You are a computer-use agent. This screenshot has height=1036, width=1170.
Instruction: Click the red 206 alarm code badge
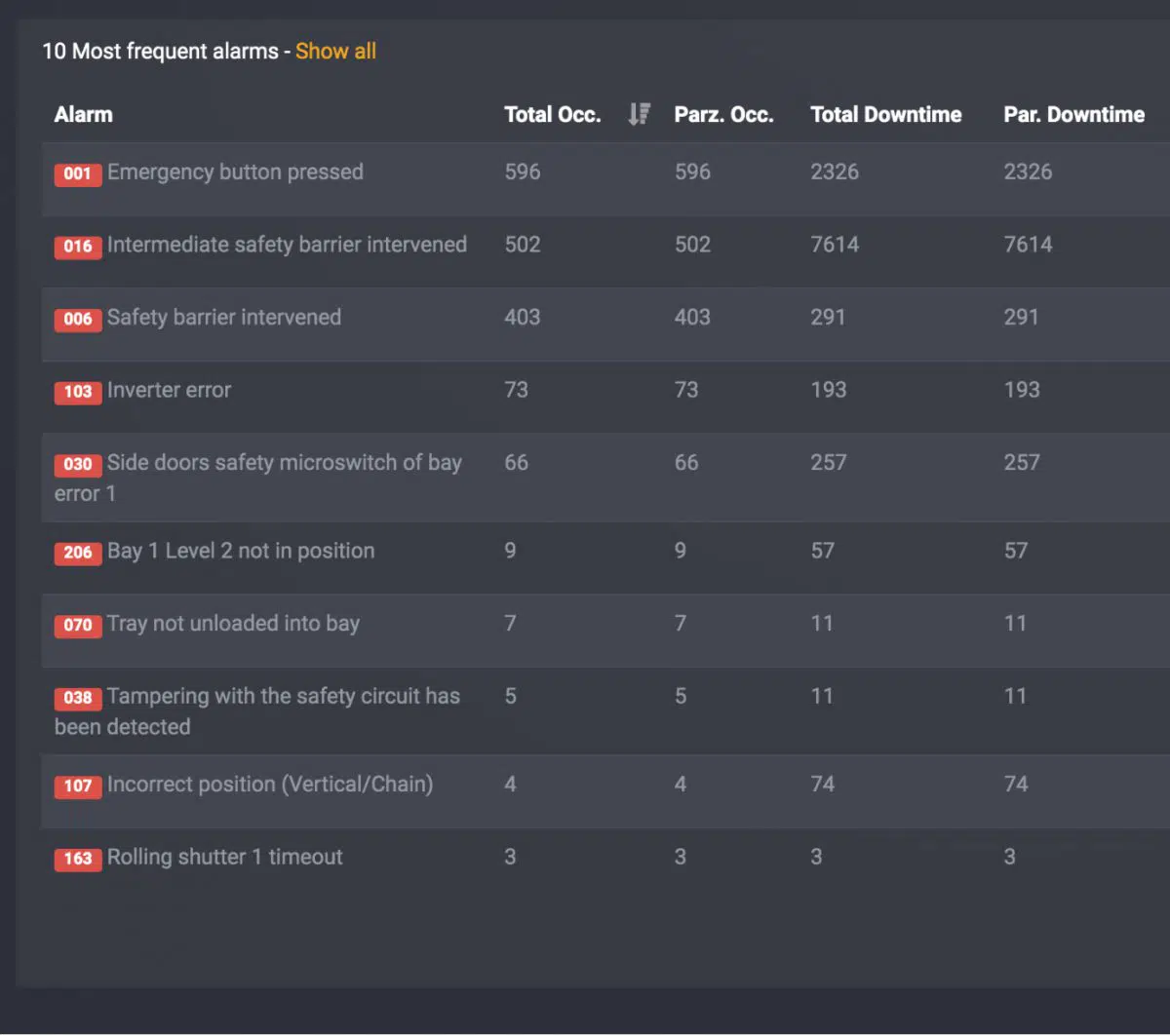(x=78, y=553)
